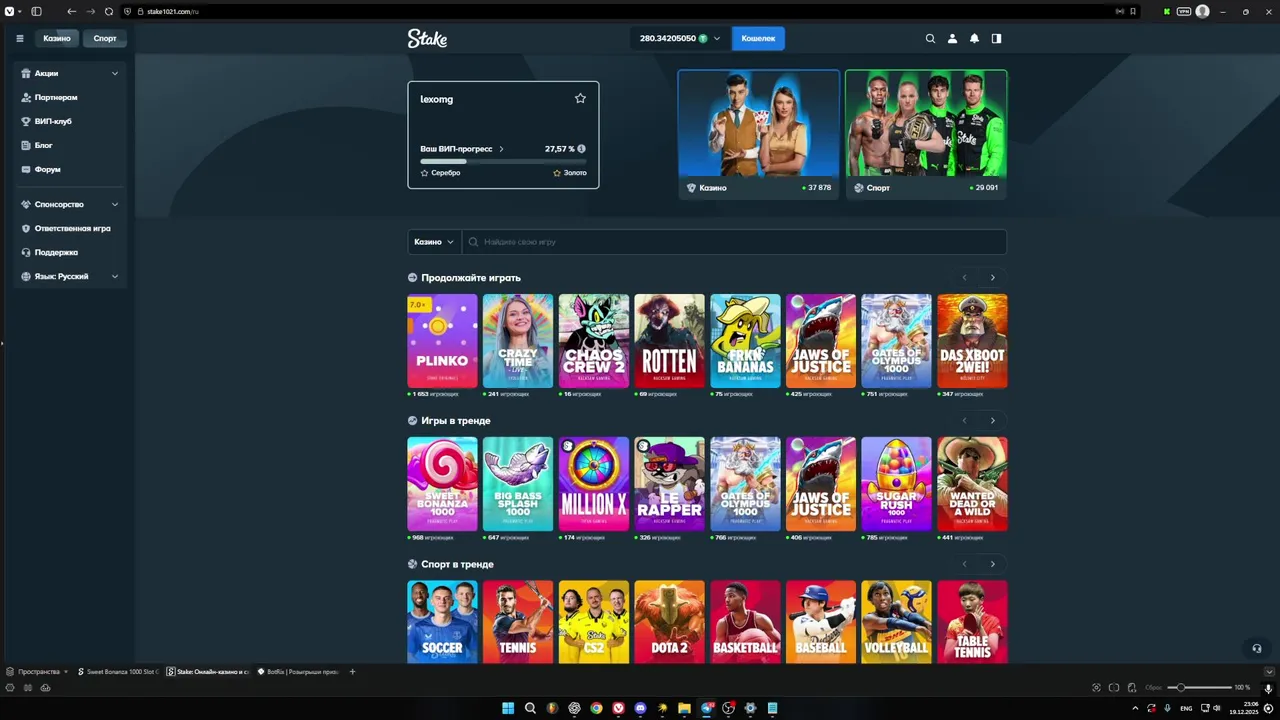Viewport: 1280px width, 720px height.
Task: Go back in the browser
Action: [x=71, y=11]
